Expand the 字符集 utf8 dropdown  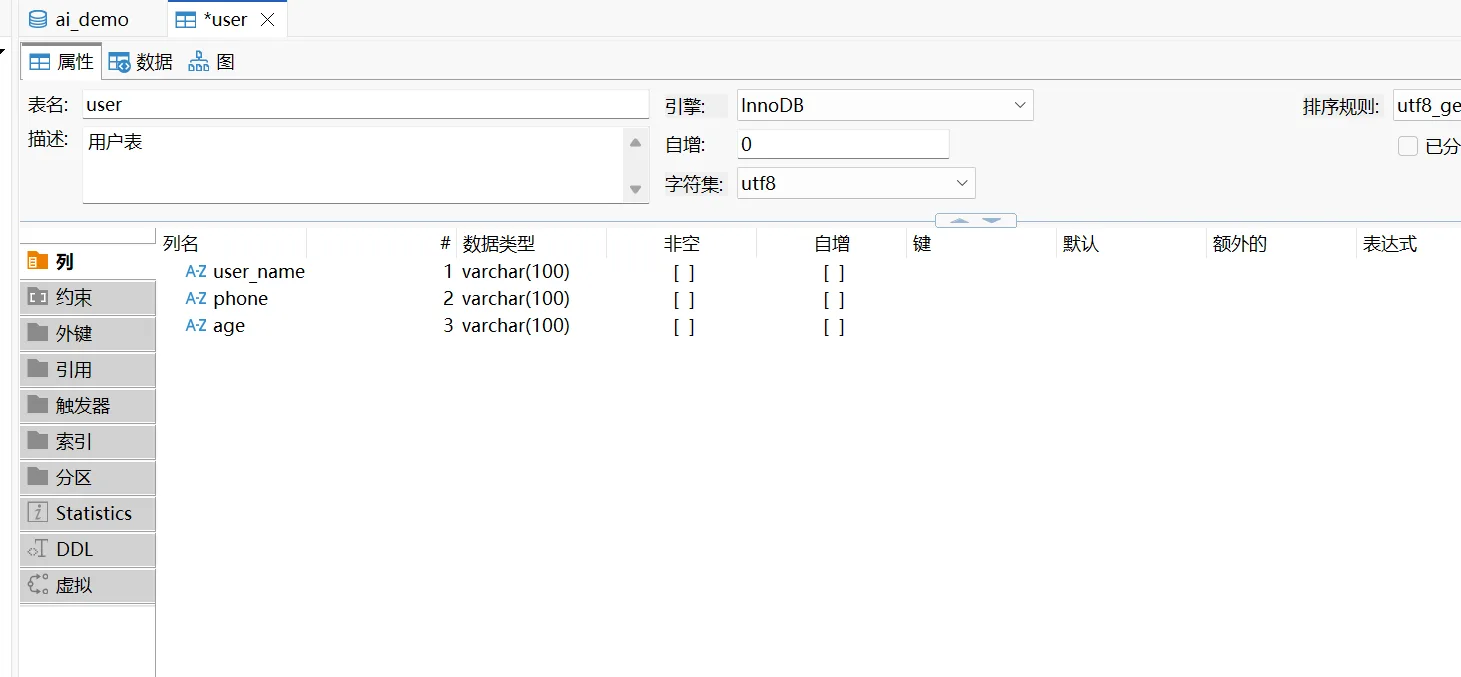tap(856, 183)
